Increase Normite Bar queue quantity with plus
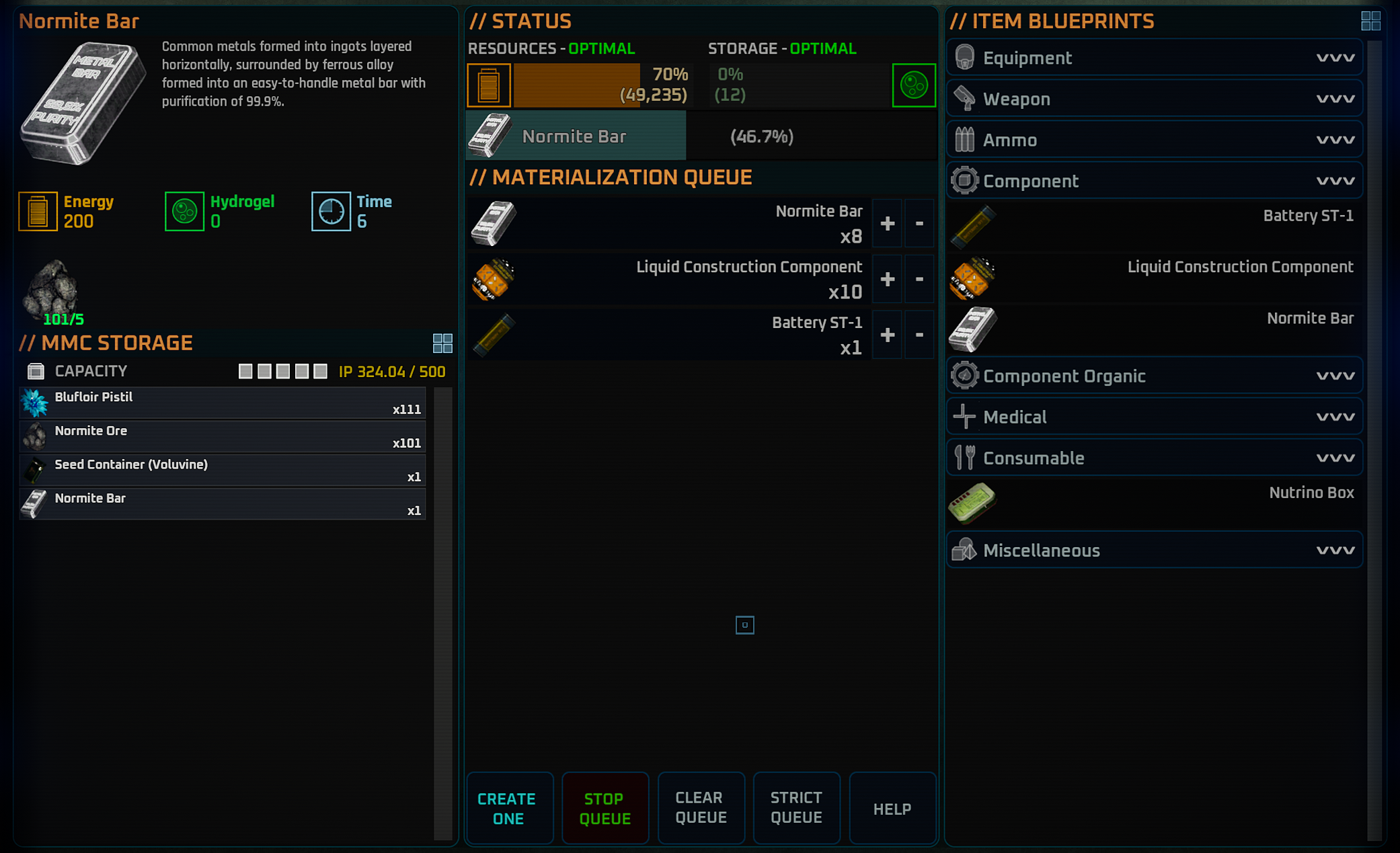 (887, 223)
